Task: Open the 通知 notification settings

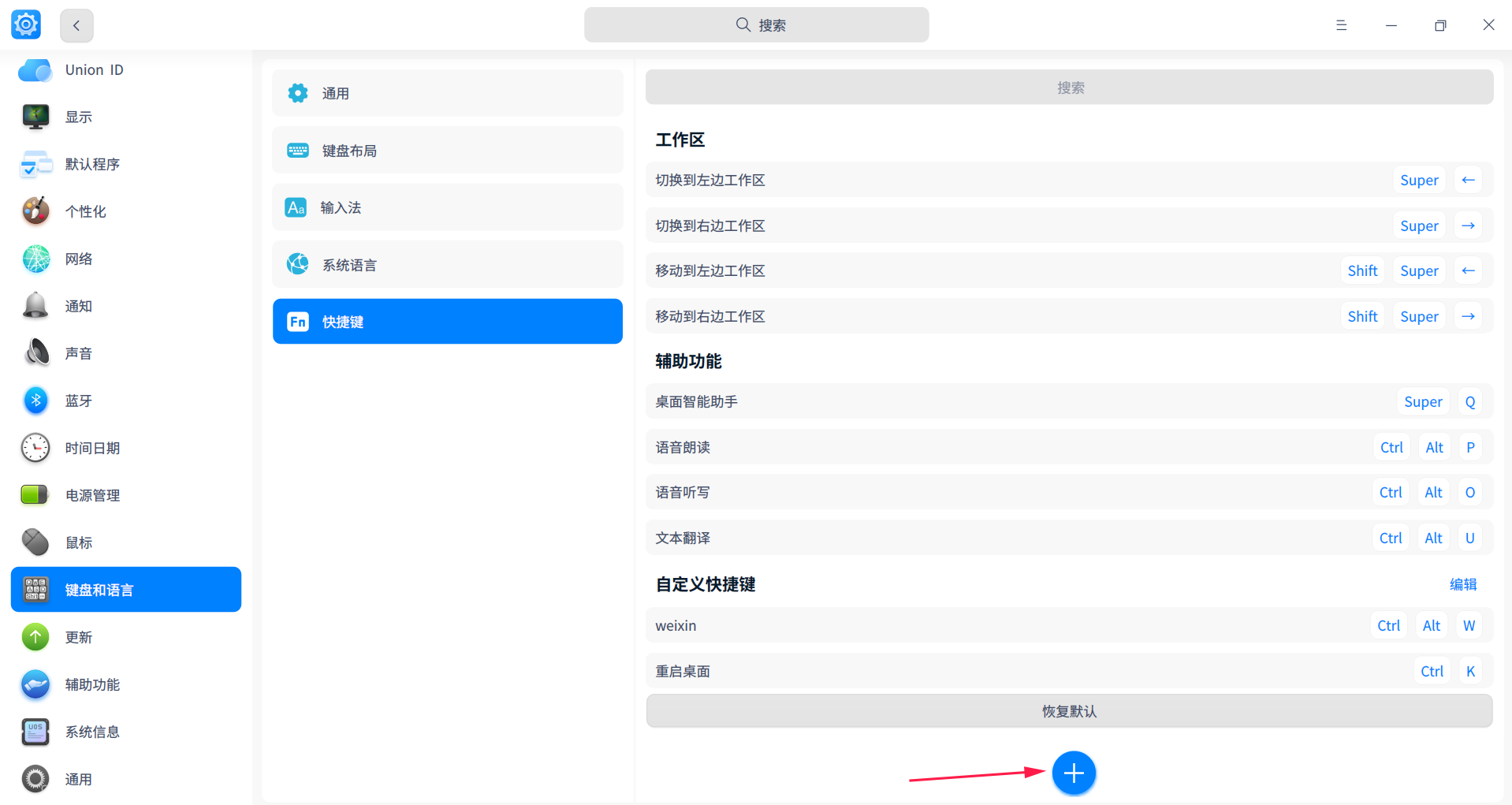Action: [x=78, y=306]
